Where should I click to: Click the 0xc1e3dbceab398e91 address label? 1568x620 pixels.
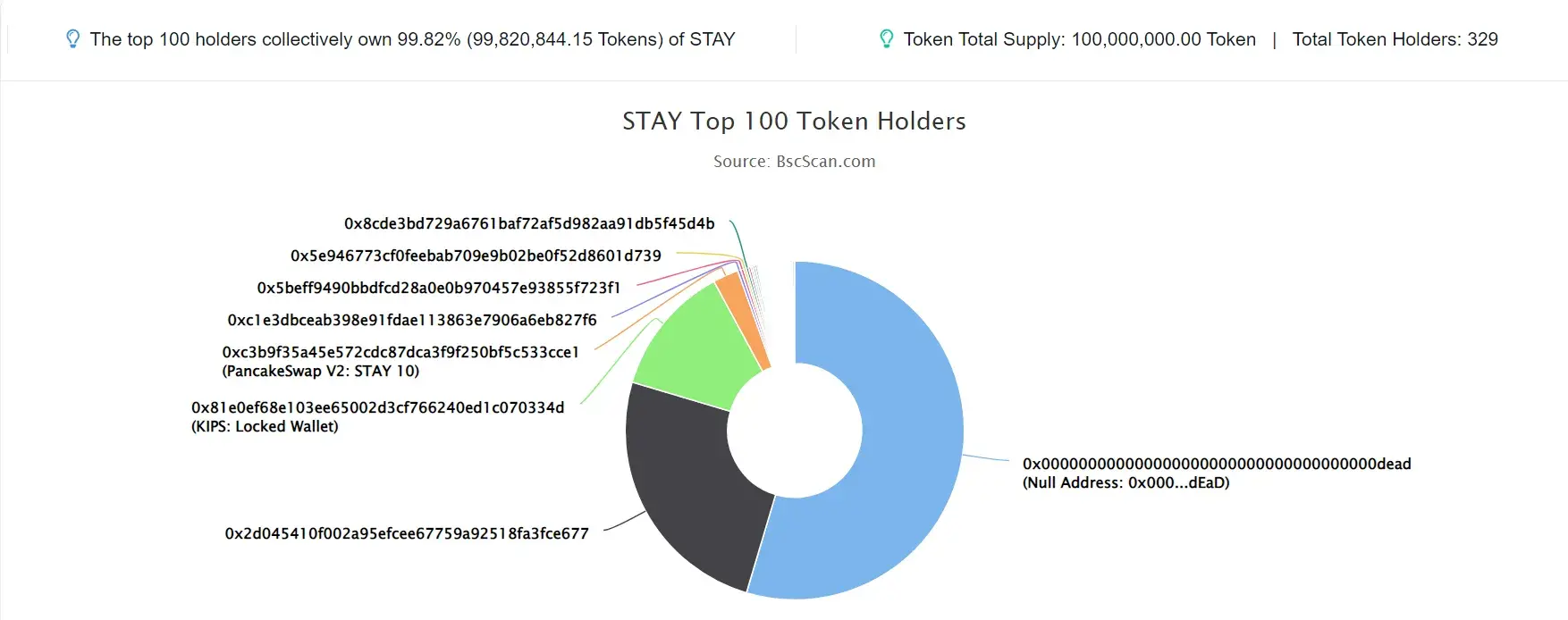pos(412,320)
